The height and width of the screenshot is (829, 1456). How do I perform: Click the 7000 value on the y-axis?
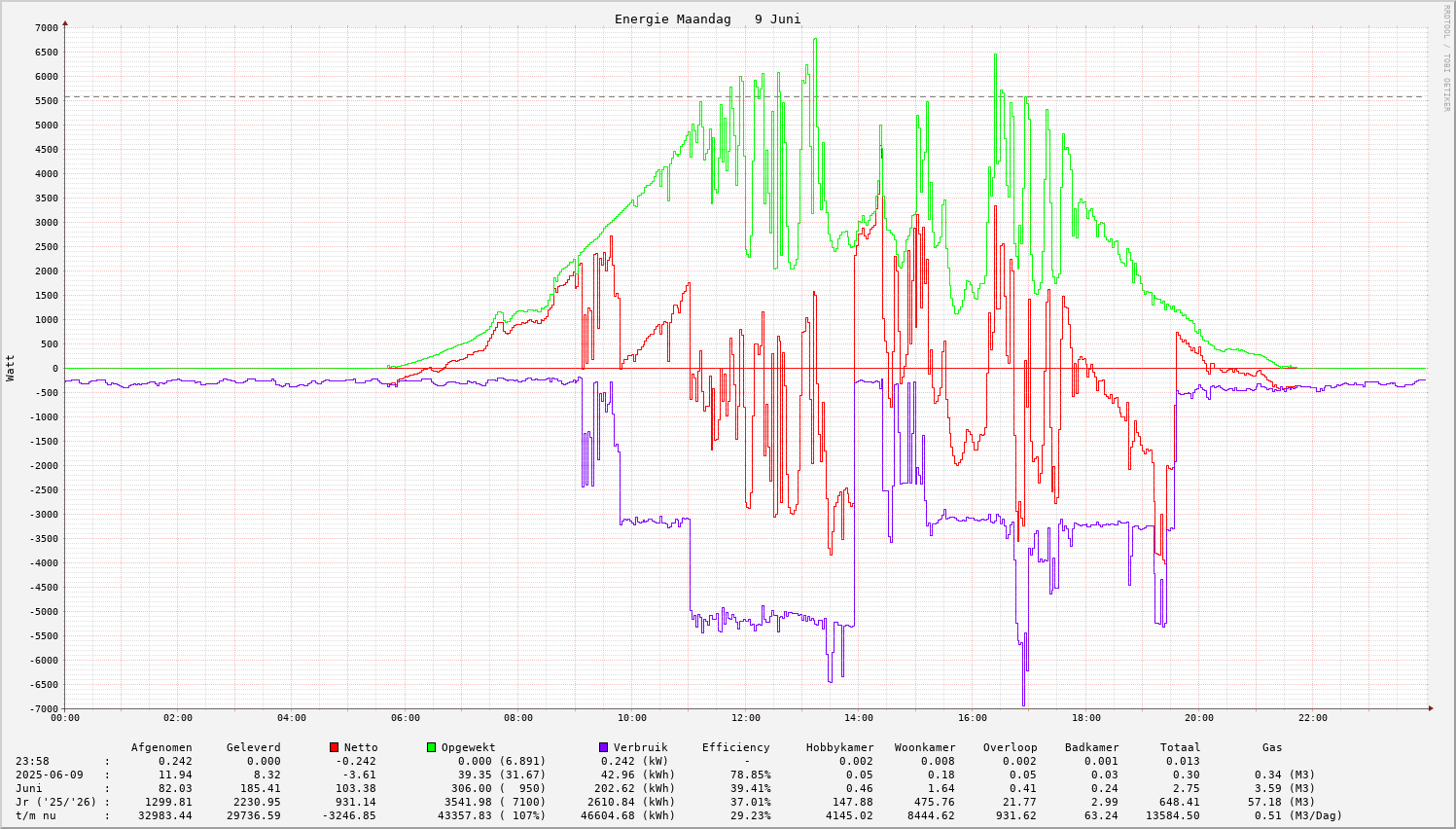(x=46, y=27)
